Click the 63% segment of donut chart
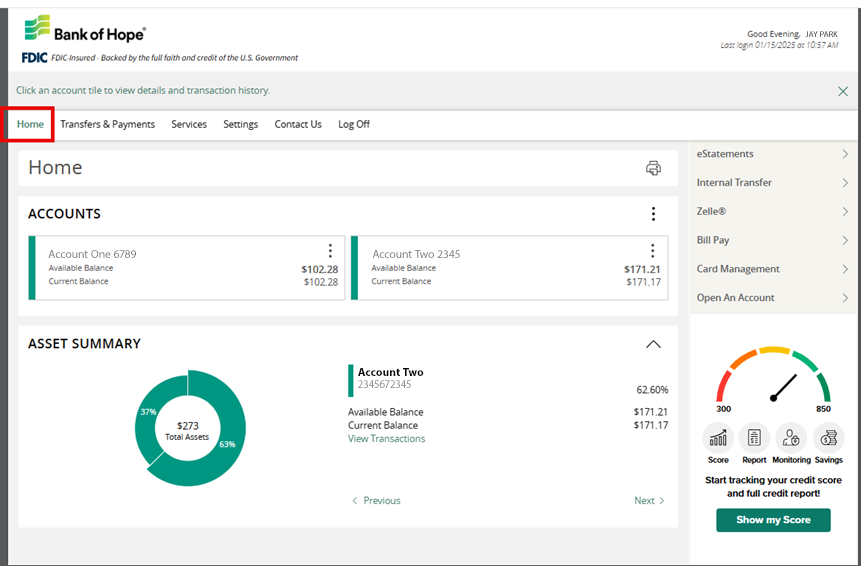Viewport: 861px width, 566px height. (x=227, y=444)
